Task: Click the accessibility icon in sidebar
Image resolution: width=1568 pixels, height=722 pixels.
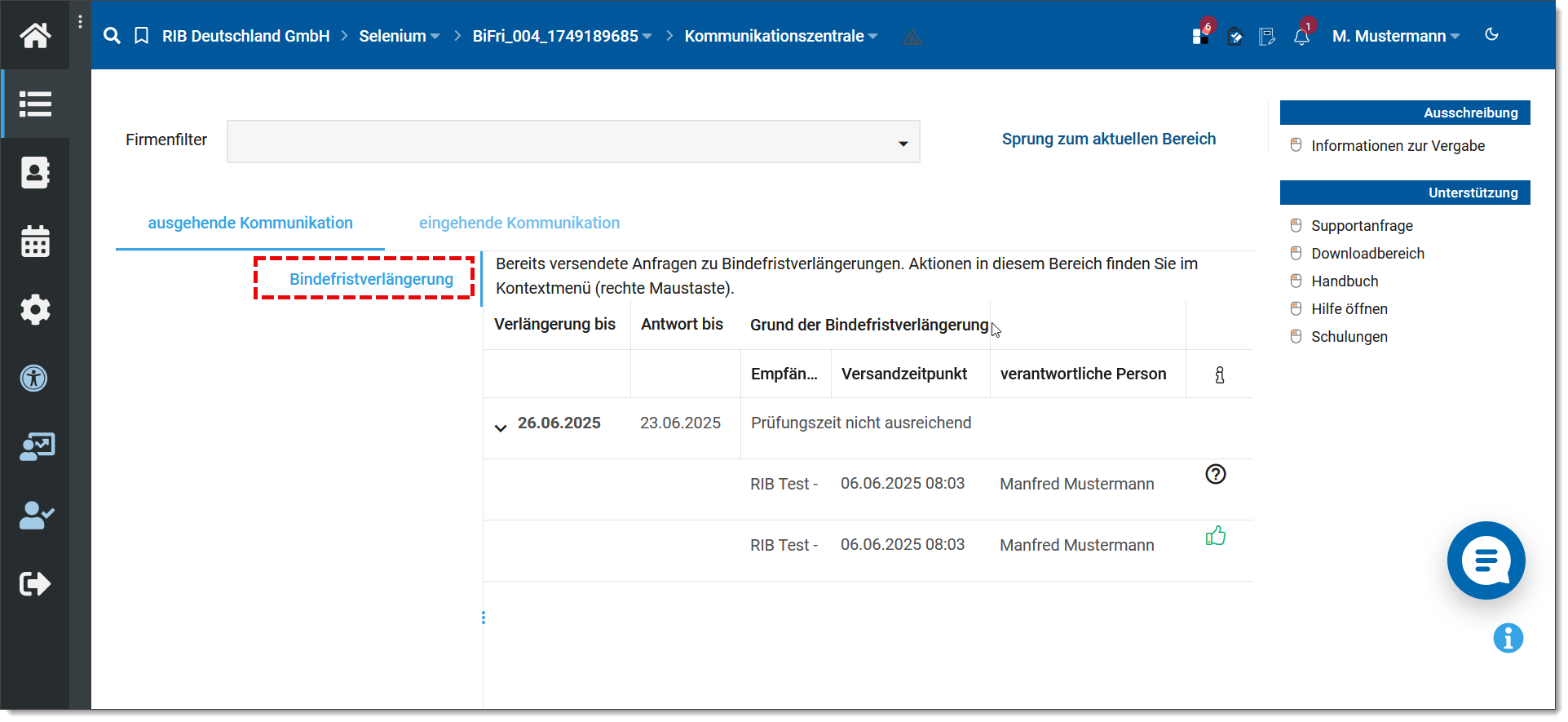Action: click(x=34, y=379)
